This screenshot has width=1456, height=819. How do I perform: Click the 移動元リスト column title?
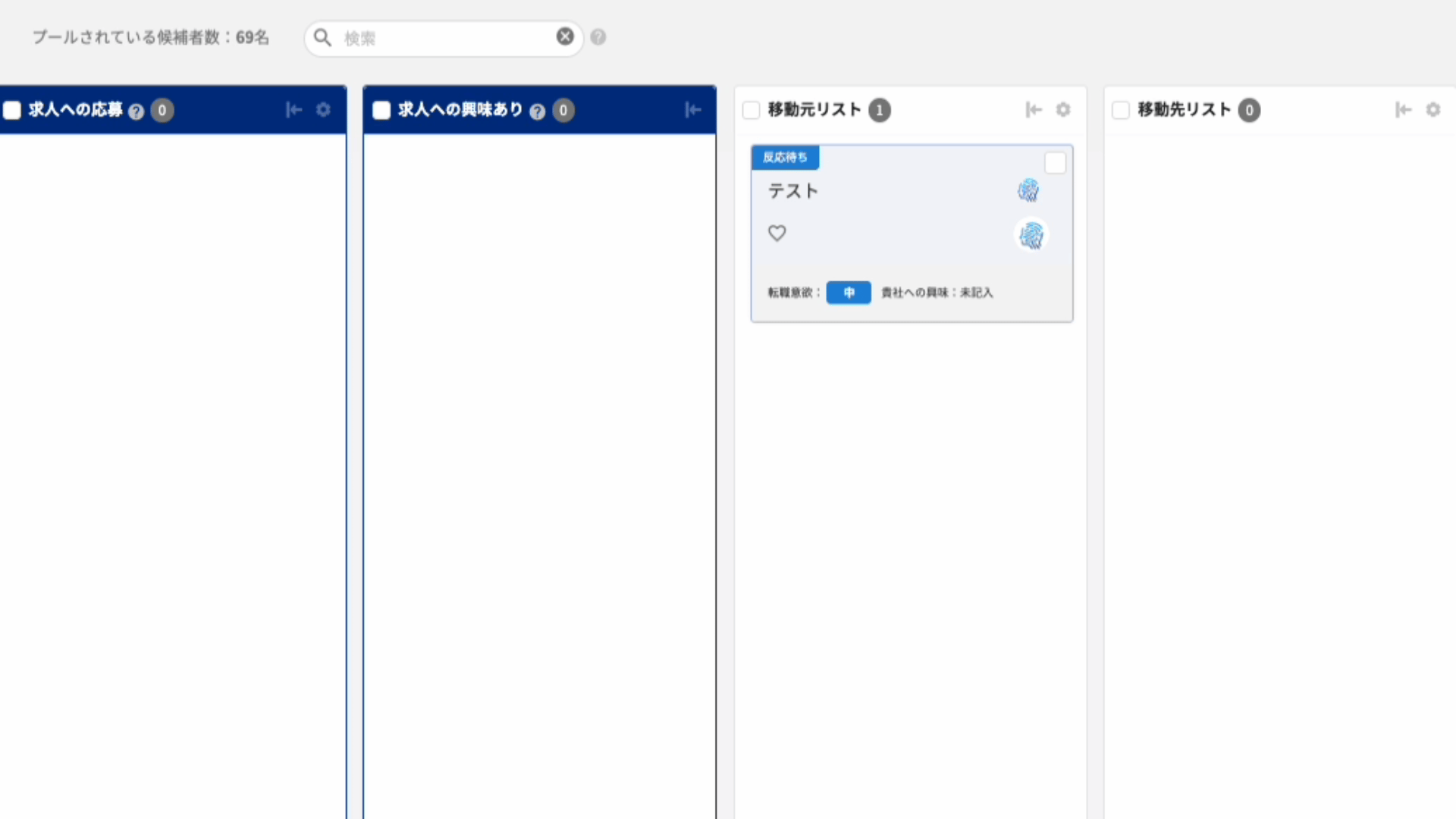pos(814,110)
